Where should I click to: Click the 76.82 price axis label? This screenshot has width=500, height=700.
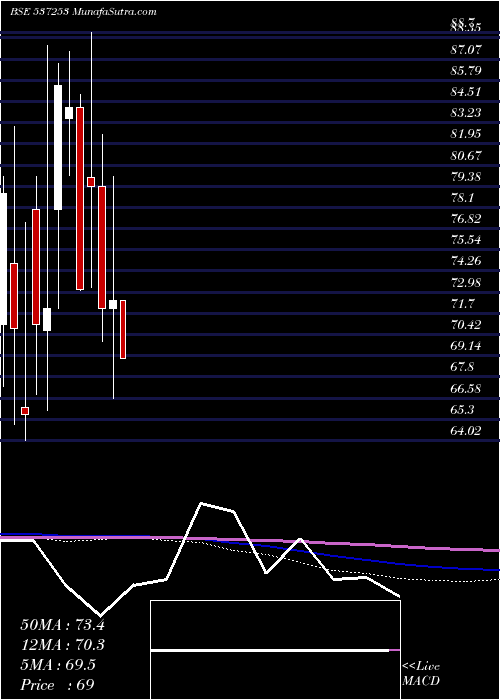[x=466, y=218]
